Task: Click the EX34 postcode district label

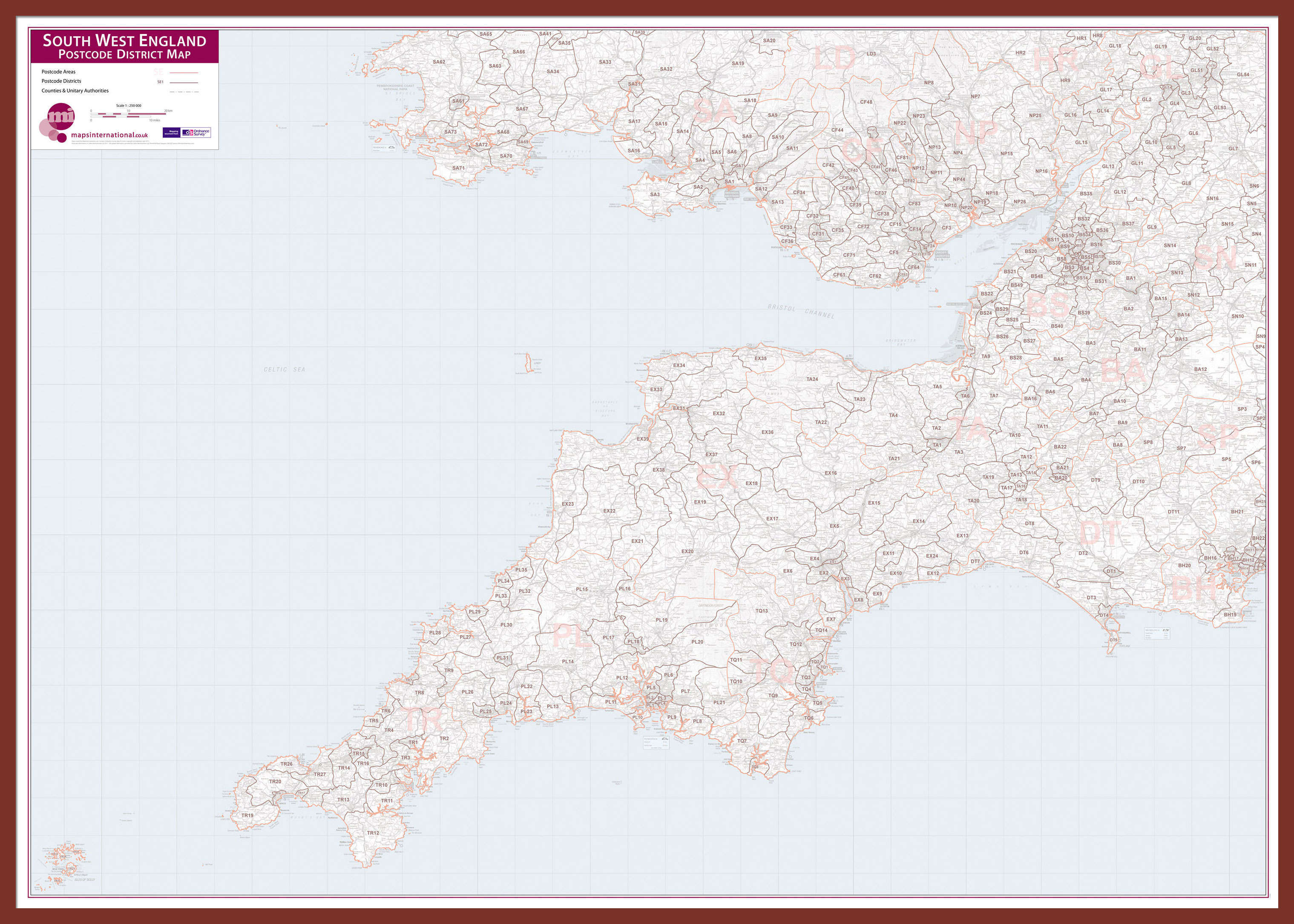Action: click(679, 365)
